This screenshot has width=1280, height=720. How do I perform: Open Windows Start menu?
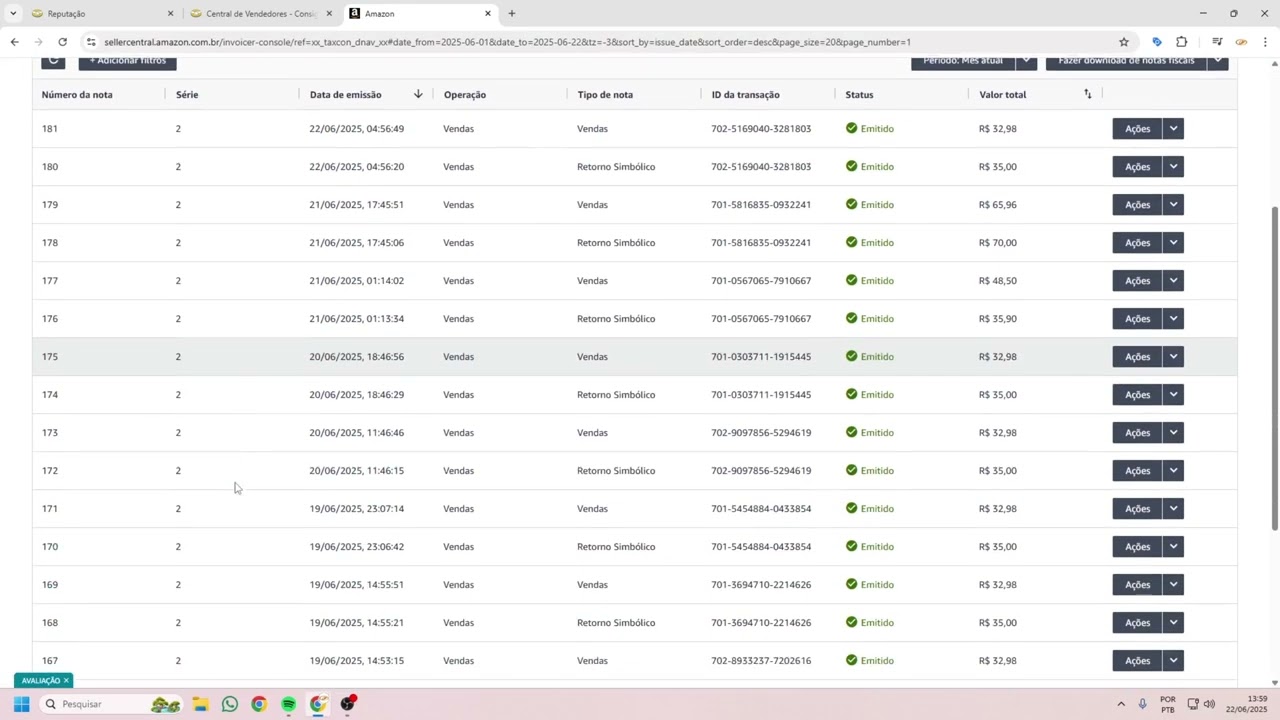coord(21,704)
